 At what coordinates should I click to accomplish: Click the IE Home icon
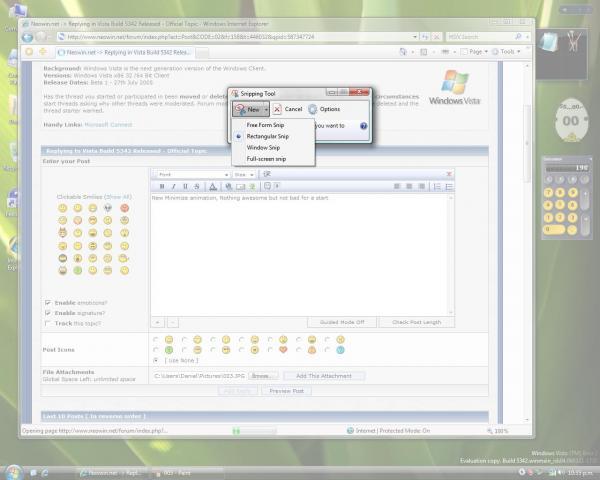click(403, 52)
